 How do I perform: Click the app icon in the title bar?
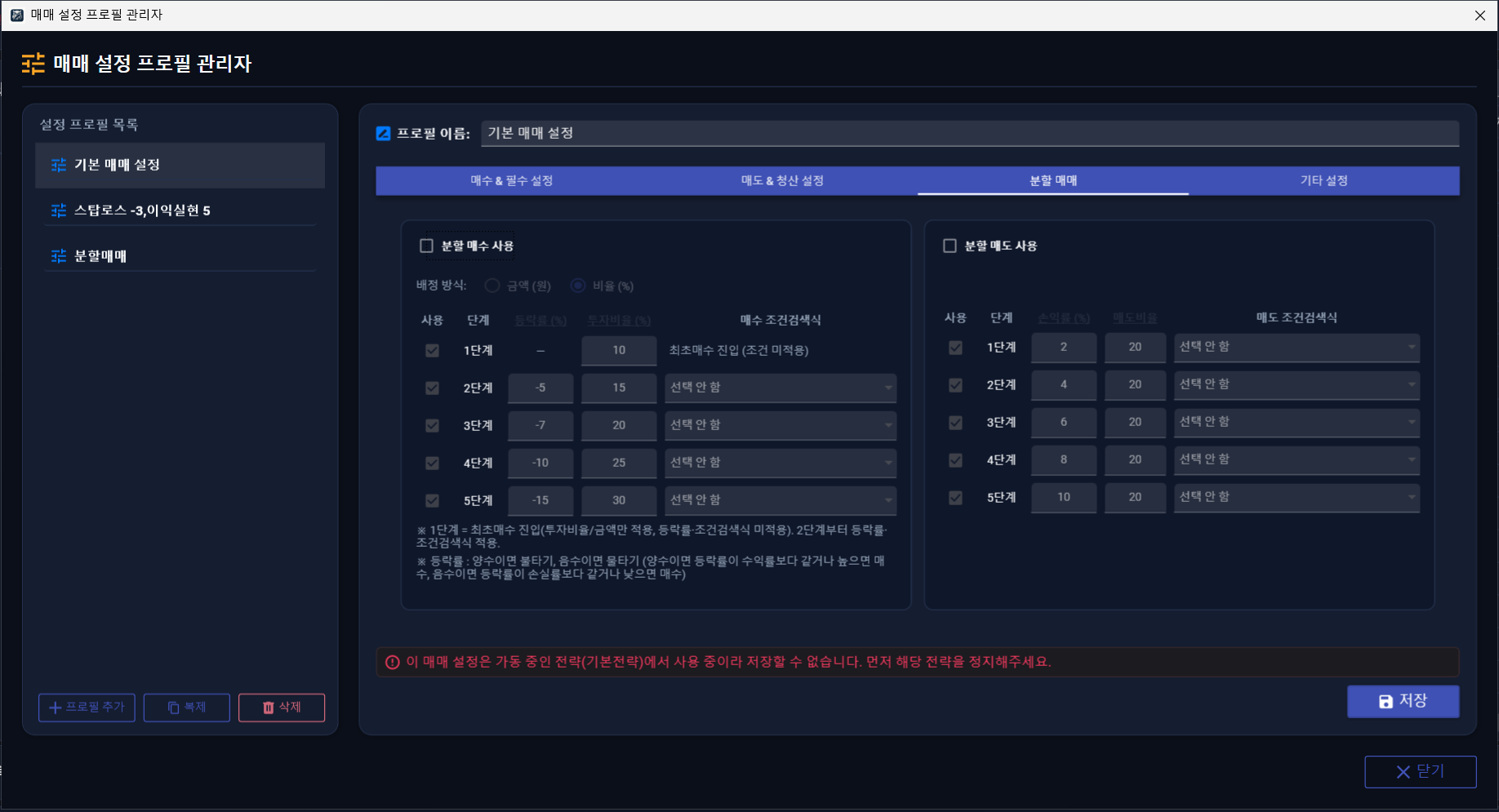point(16,15)
